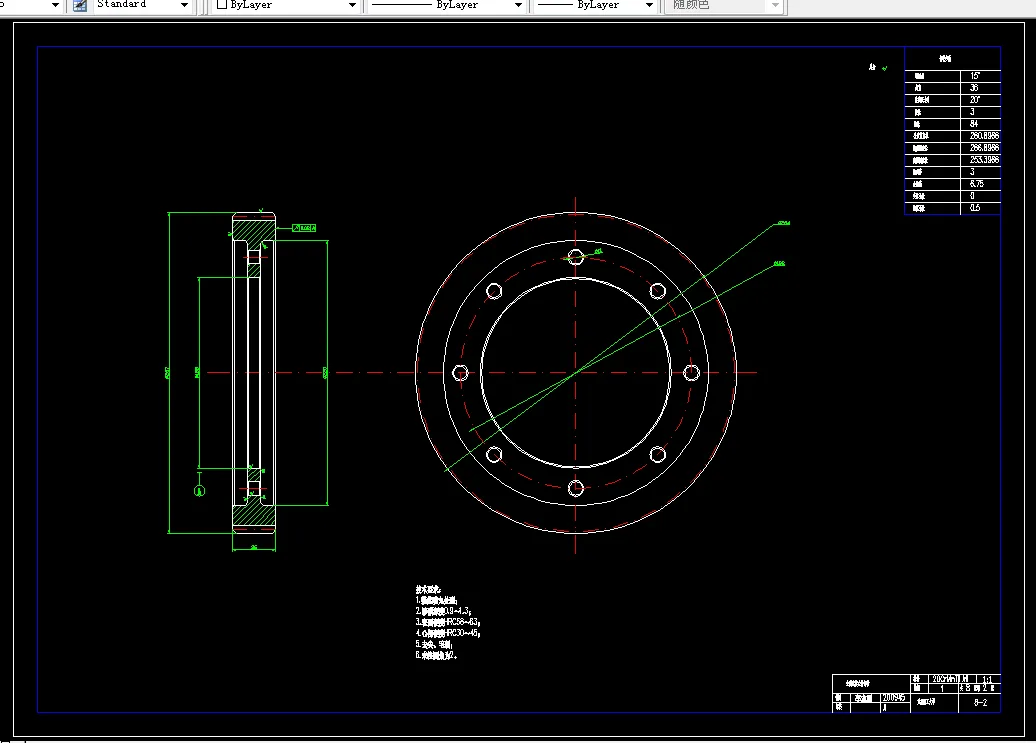Select the 6.75 value in the parameter table
This screenshot has width=1036, height=743.
point(977,184)
